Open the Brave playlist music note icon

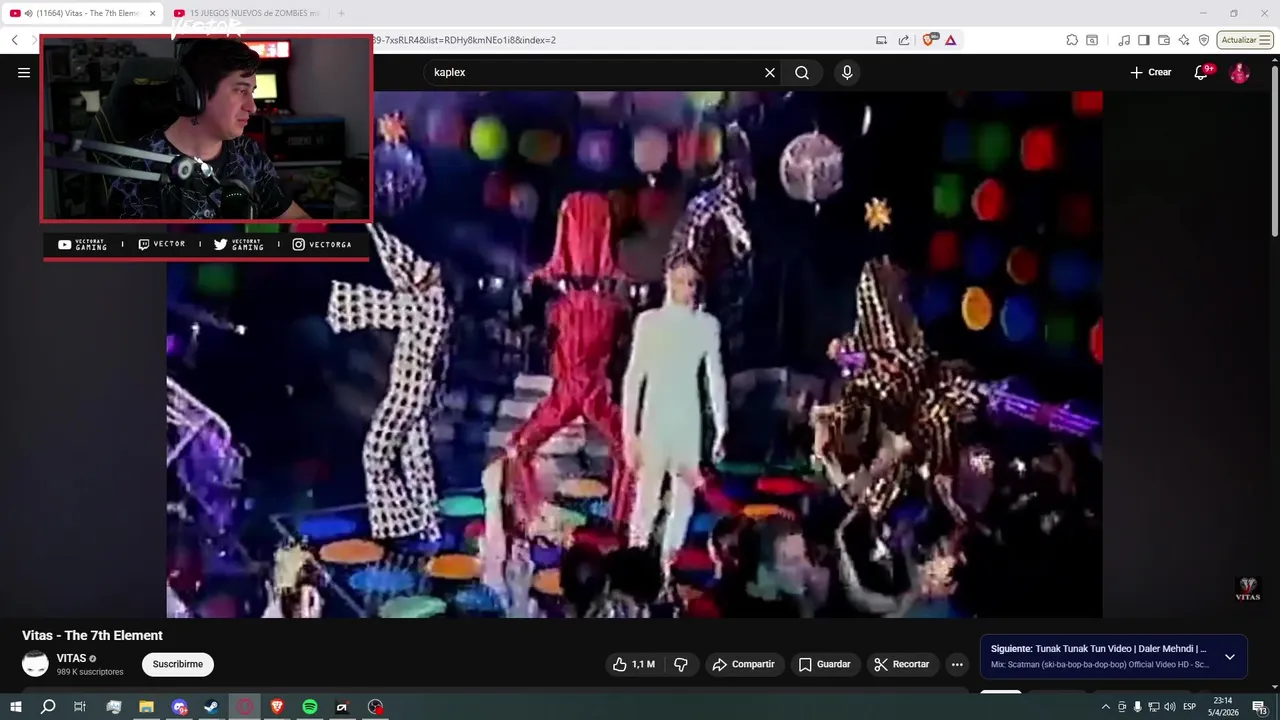[1124, 40]
